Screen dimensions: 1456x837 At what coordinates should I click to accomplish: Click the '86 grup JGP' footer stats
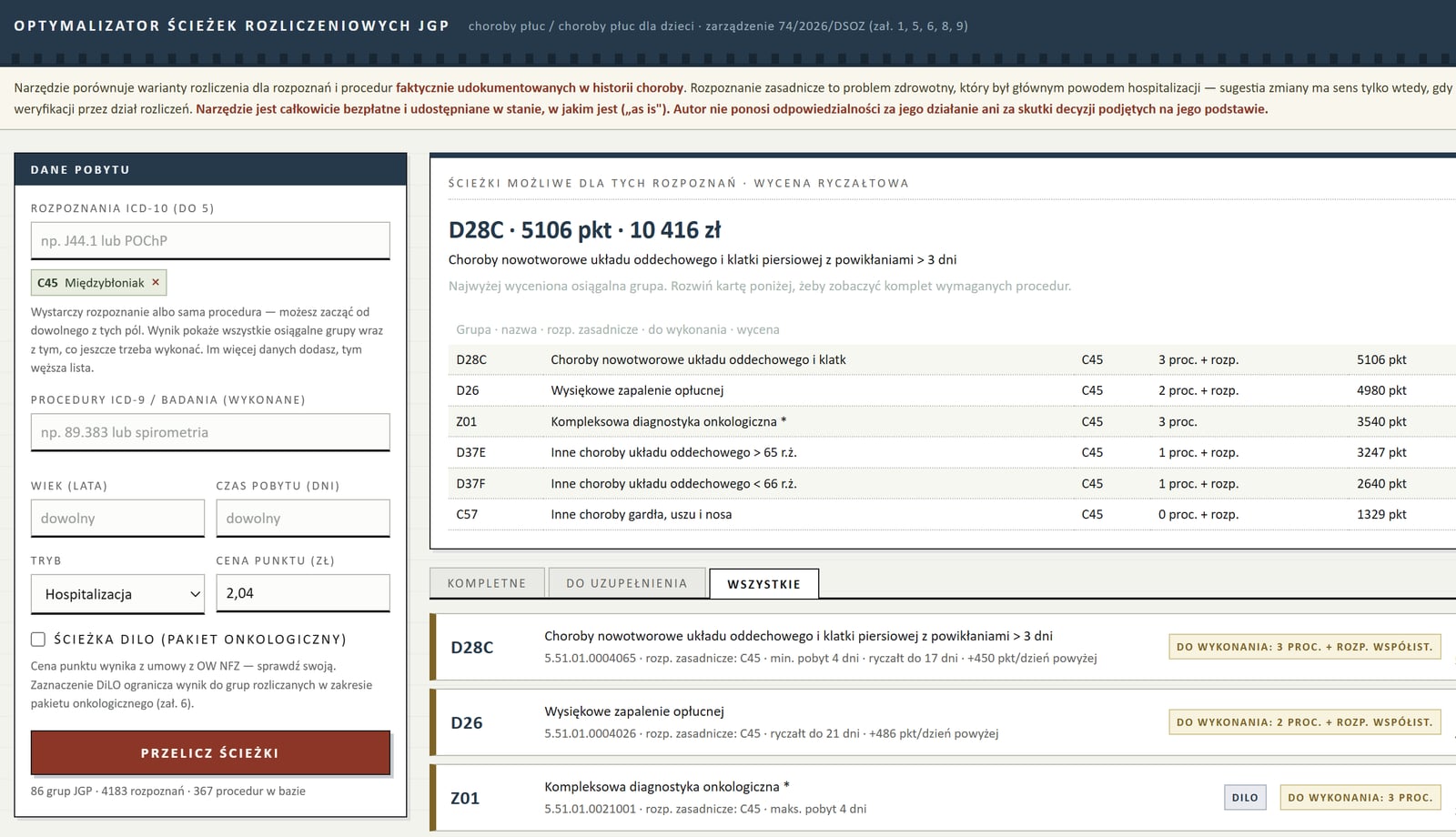pyautogui.click(x=167, y=791)
